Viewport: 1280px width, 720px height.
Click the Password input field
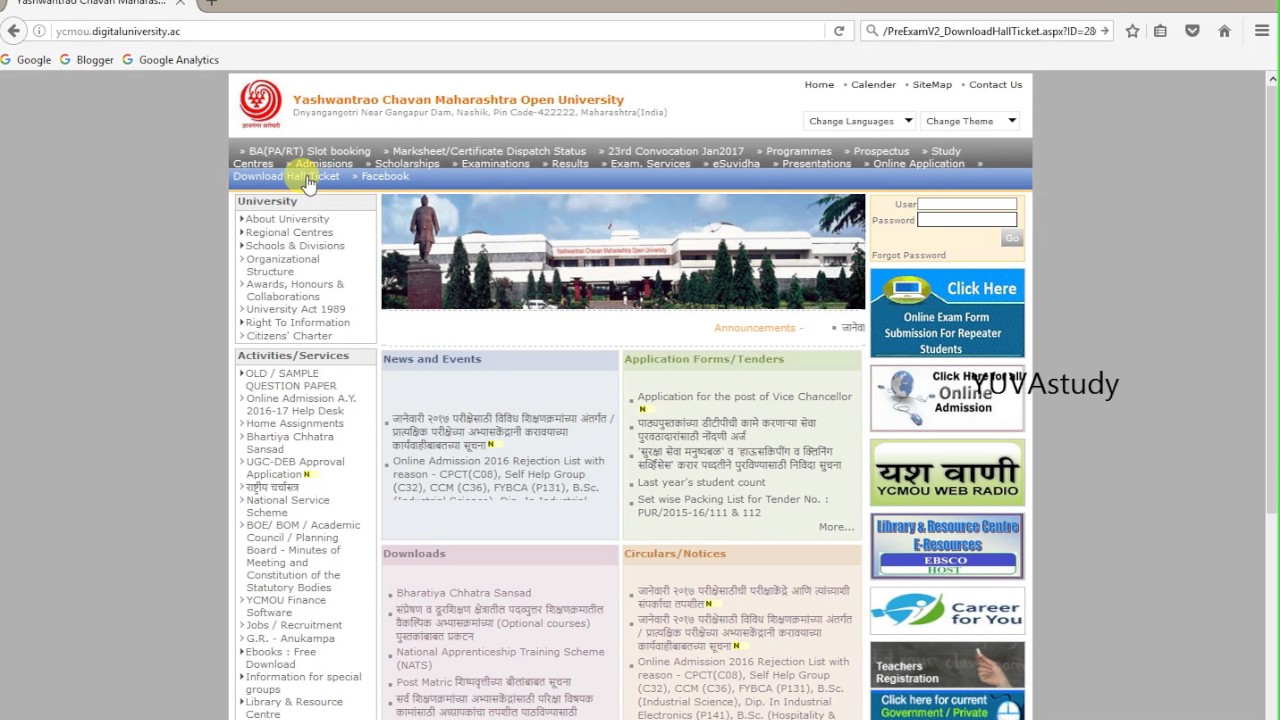(967, 219)
